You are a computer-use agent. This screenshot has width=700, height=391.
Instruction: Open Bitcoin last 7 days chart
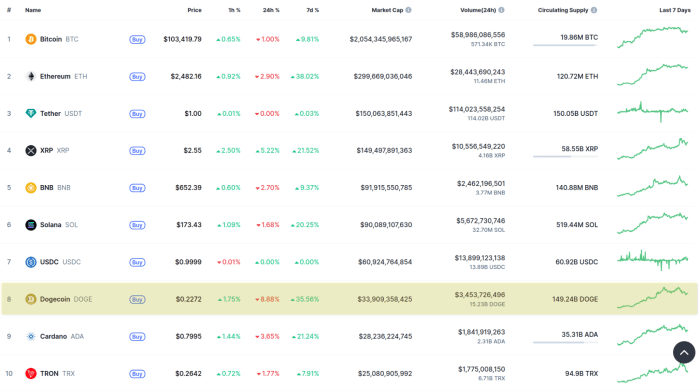[x=653, y=37]
